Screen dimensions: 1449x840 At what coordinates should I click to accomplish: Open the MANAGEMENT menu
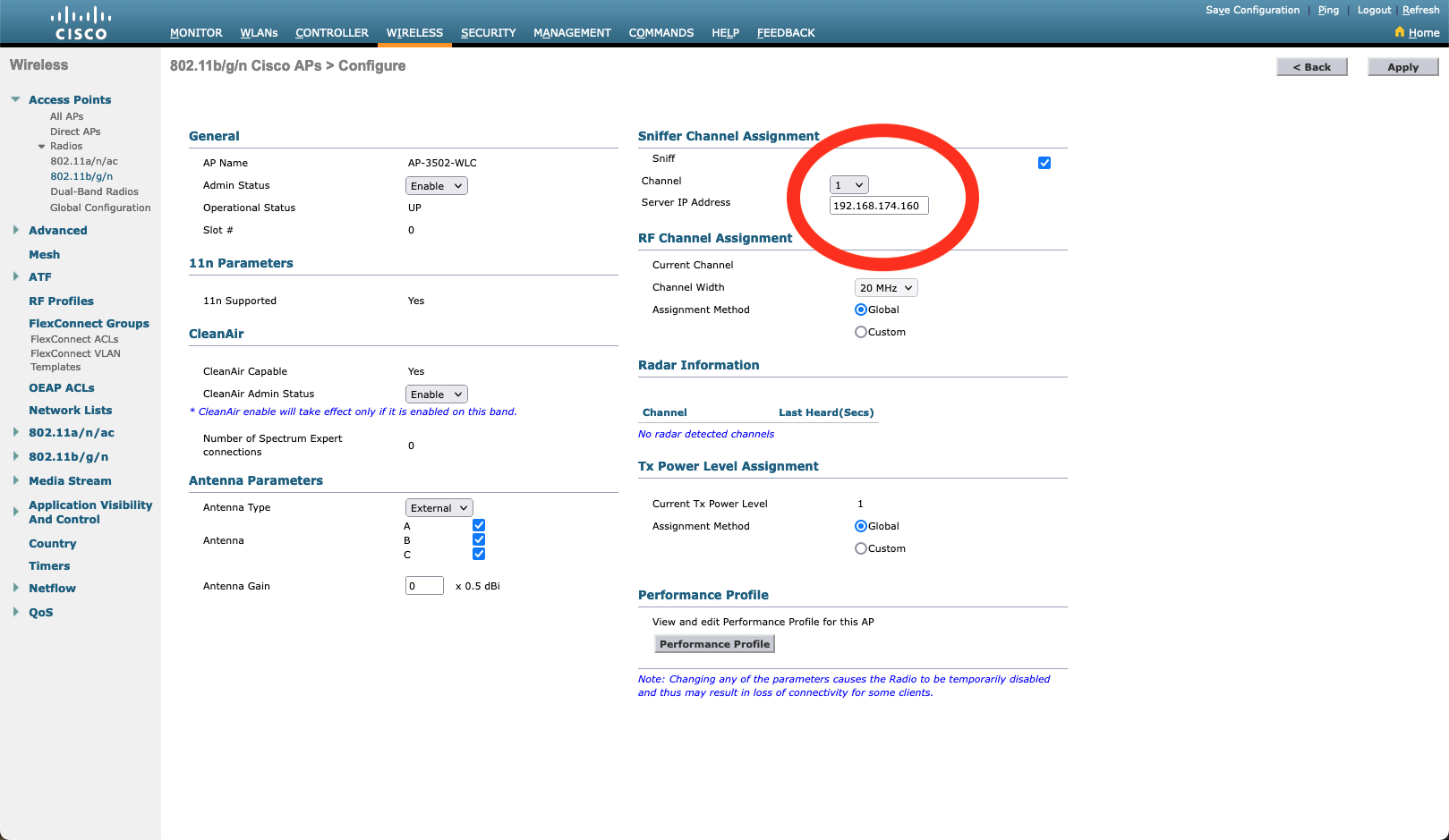click(x=572, y=33)
